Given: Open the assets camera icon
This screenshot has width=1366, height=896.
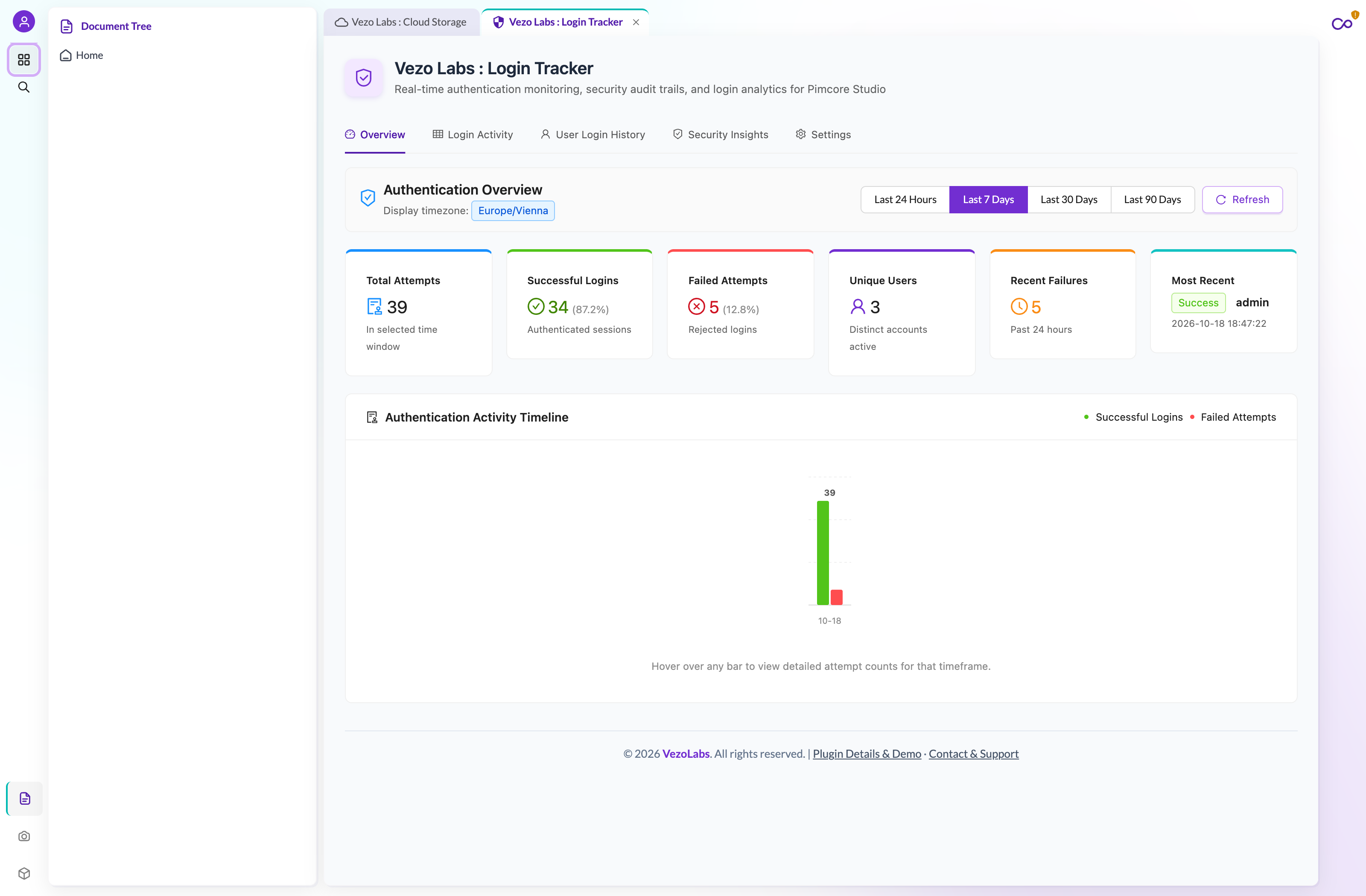Looking at the screenshot, I should coord(24,836).
